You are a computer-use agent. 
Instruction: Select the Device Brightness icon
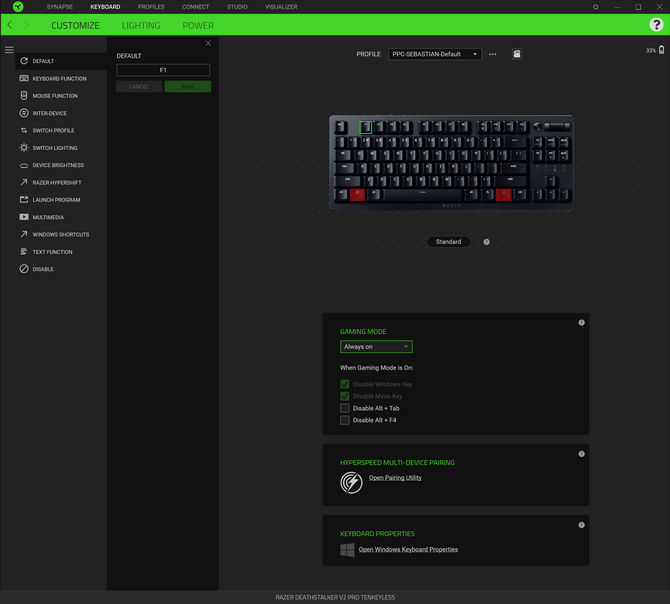pos(24,165)
